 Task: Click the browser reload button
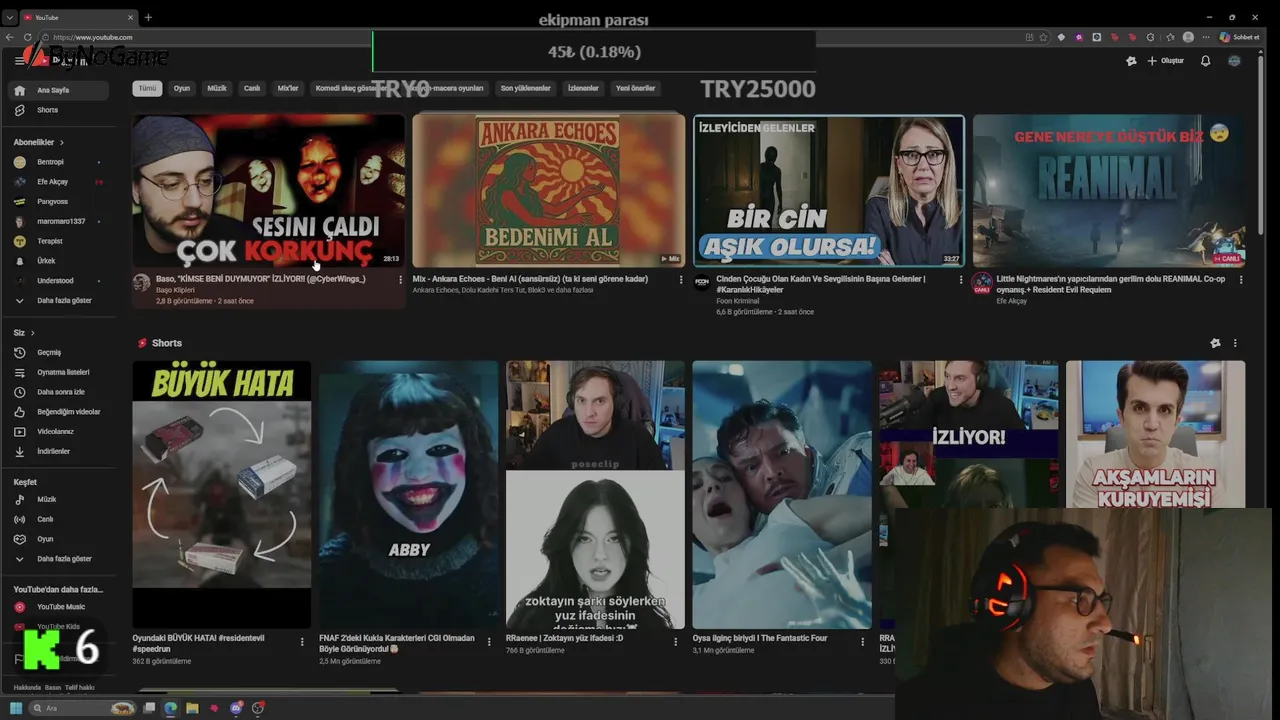pyautogui.click(x=27, y=37)
